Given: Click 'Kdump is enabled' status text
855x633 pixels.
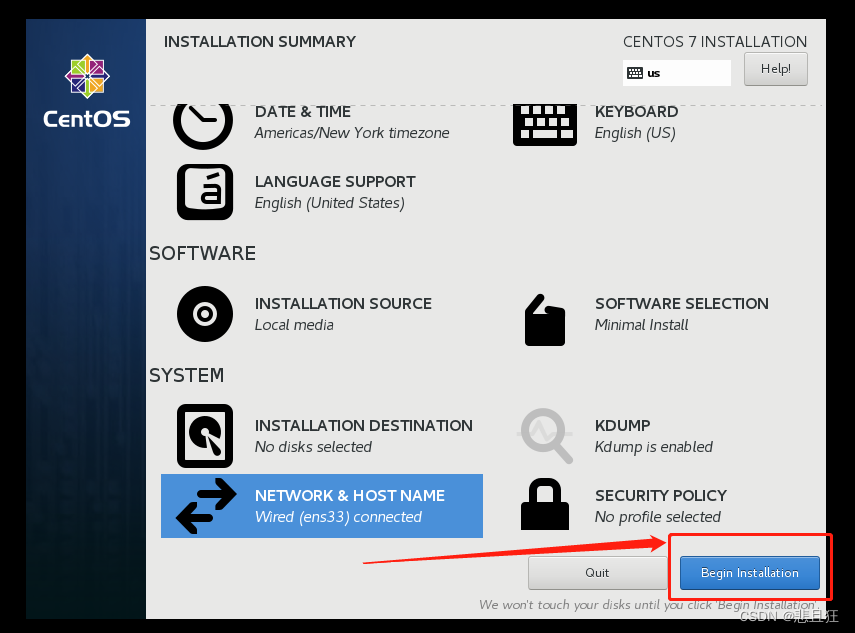Looking at the screenshot, I should point(654,447).
